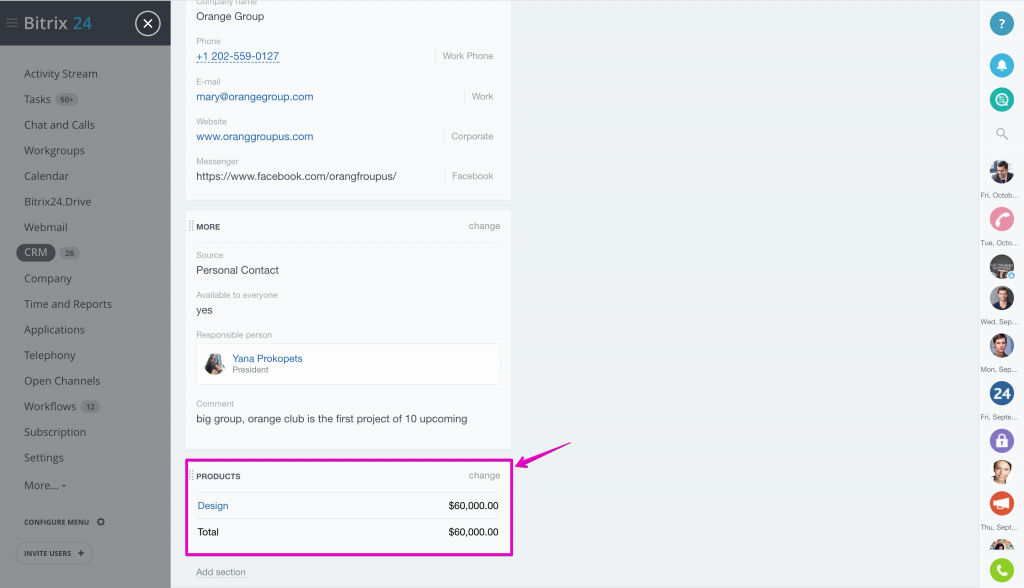1024x588 pixels.
Task: Open Webmail in the sidebar
Action: 46,227
